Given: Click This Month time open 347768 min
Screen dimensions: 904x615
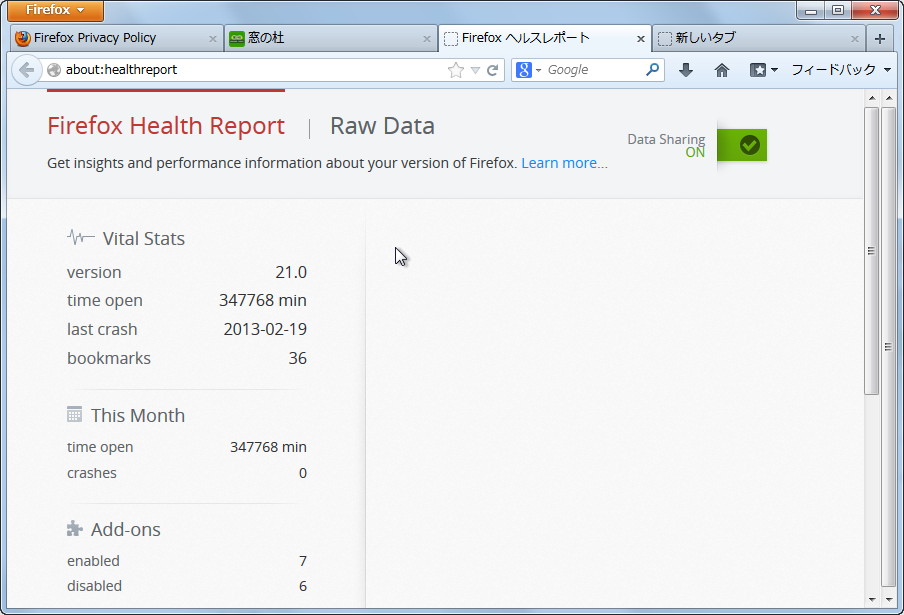Looking at the screenshot, I should (x=268, y=447).
